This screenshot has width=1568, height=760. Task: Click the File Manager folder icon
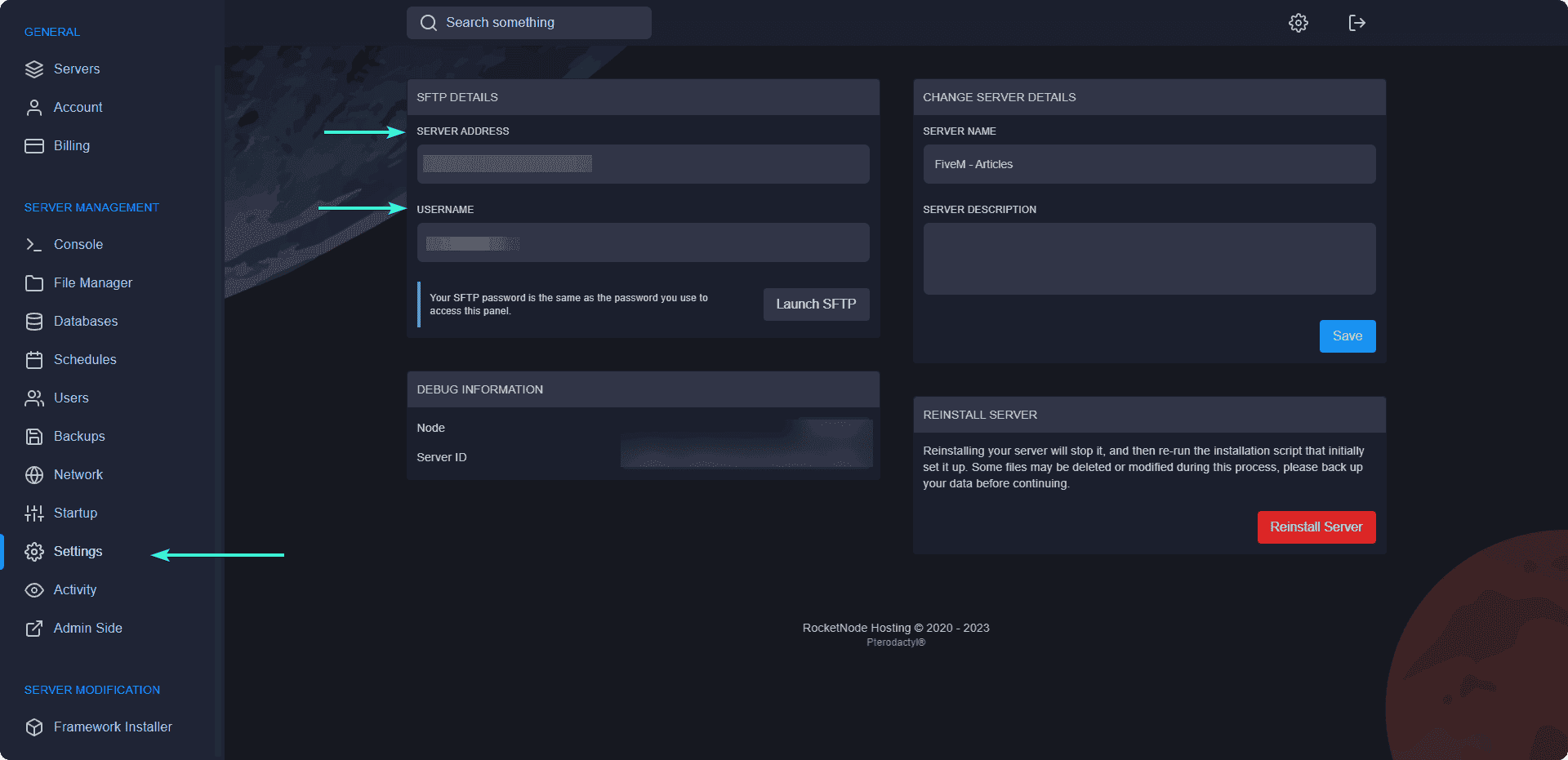[33, 283]
